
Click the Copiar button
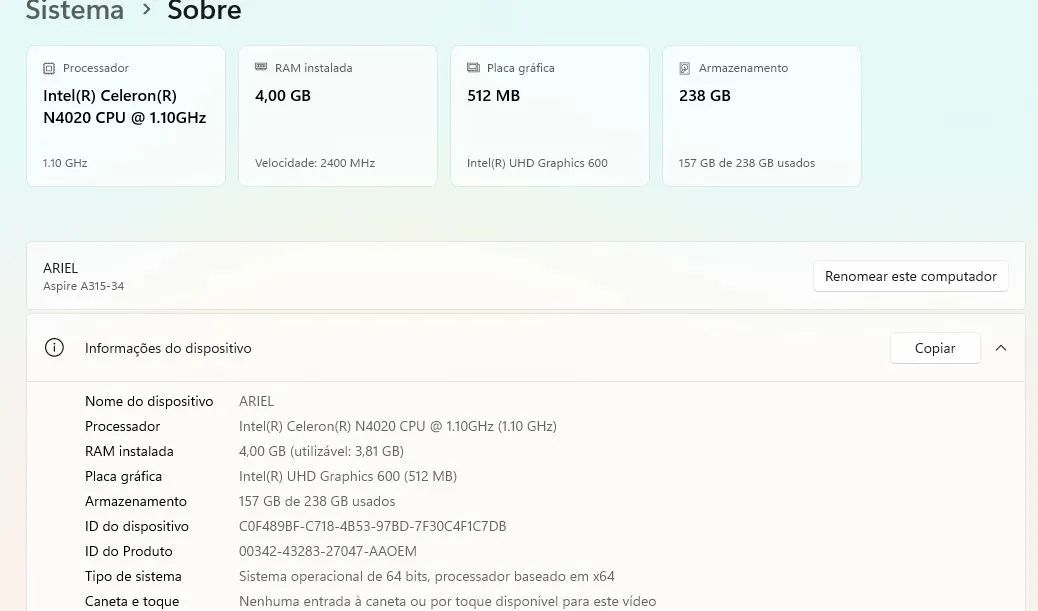935,348
